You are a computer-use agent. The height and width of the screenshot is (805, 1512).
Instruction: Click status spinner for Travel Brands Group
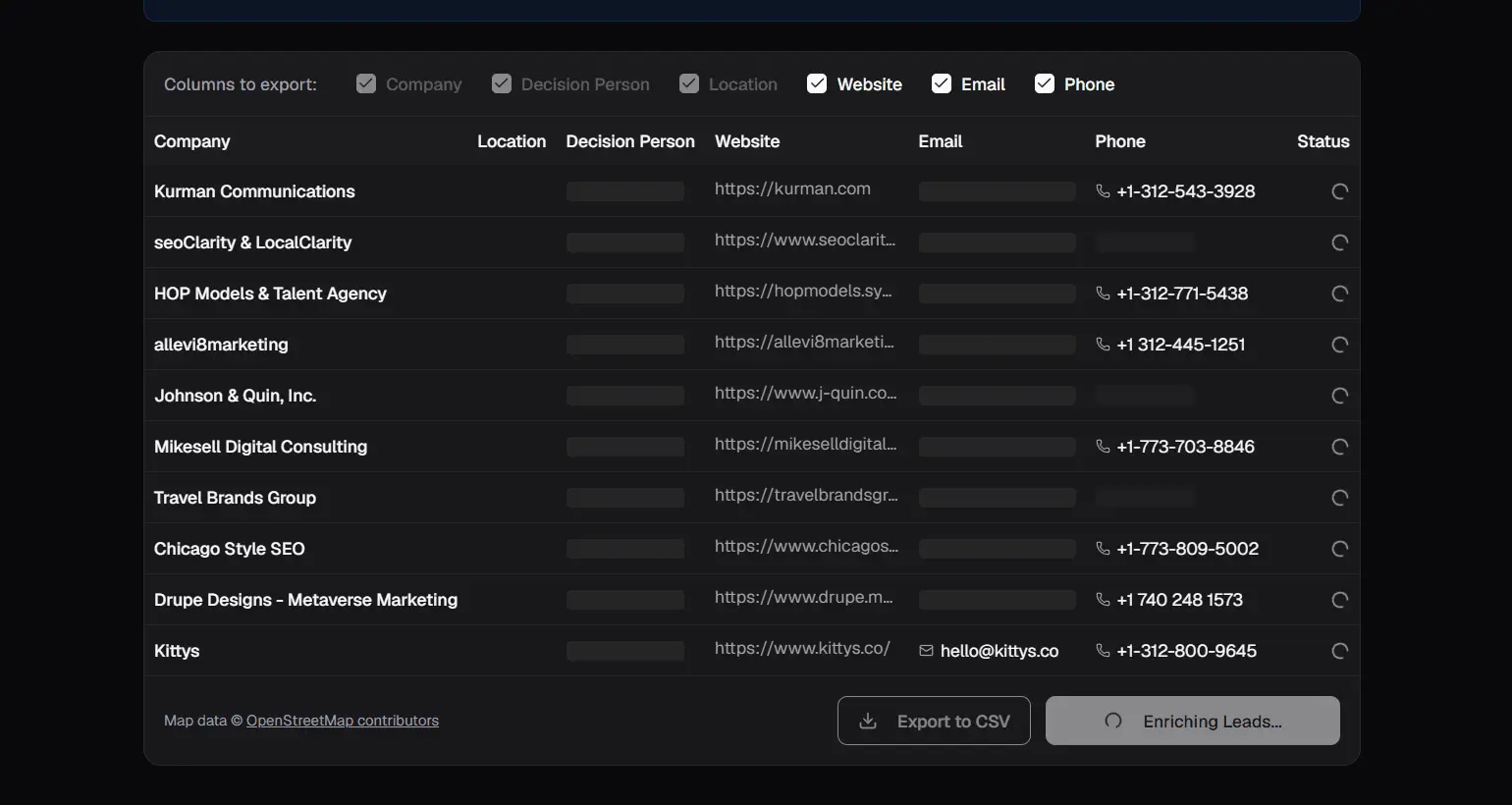1339,498
